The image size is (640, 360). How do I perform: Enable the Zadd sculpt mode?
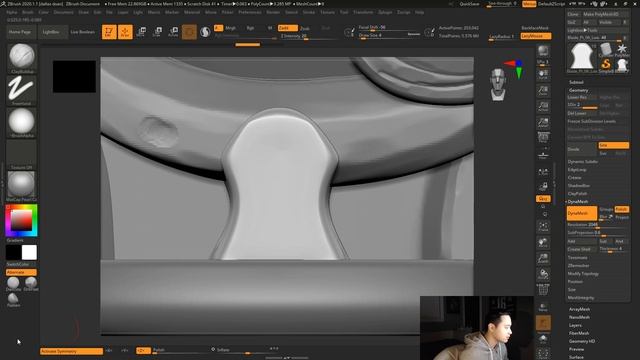click(287, 28)
